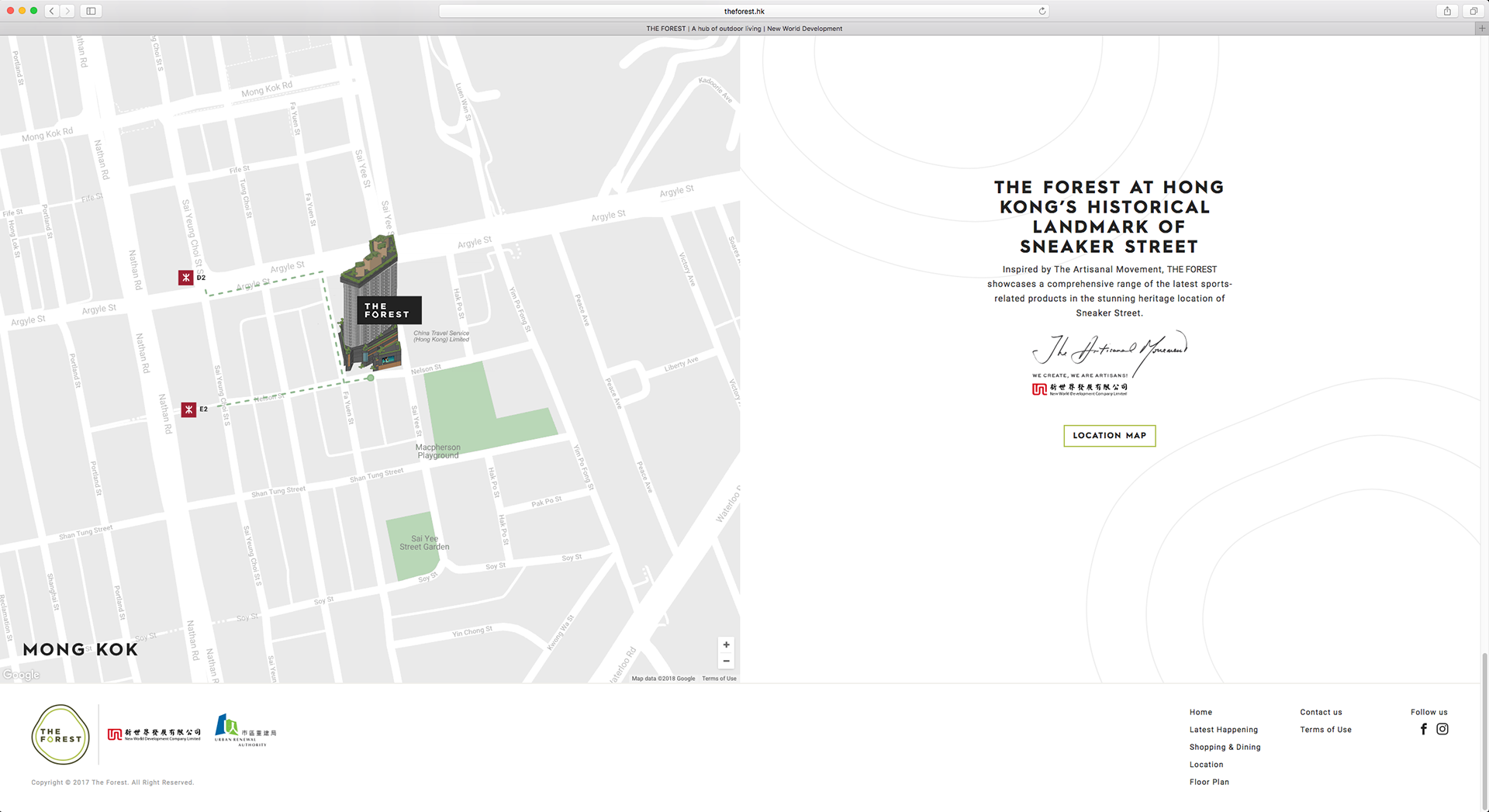The width and height of the screenshot is (1489, 812).
Task: Click the MTR exit D2 marker
Action: (x=186, y=278)
